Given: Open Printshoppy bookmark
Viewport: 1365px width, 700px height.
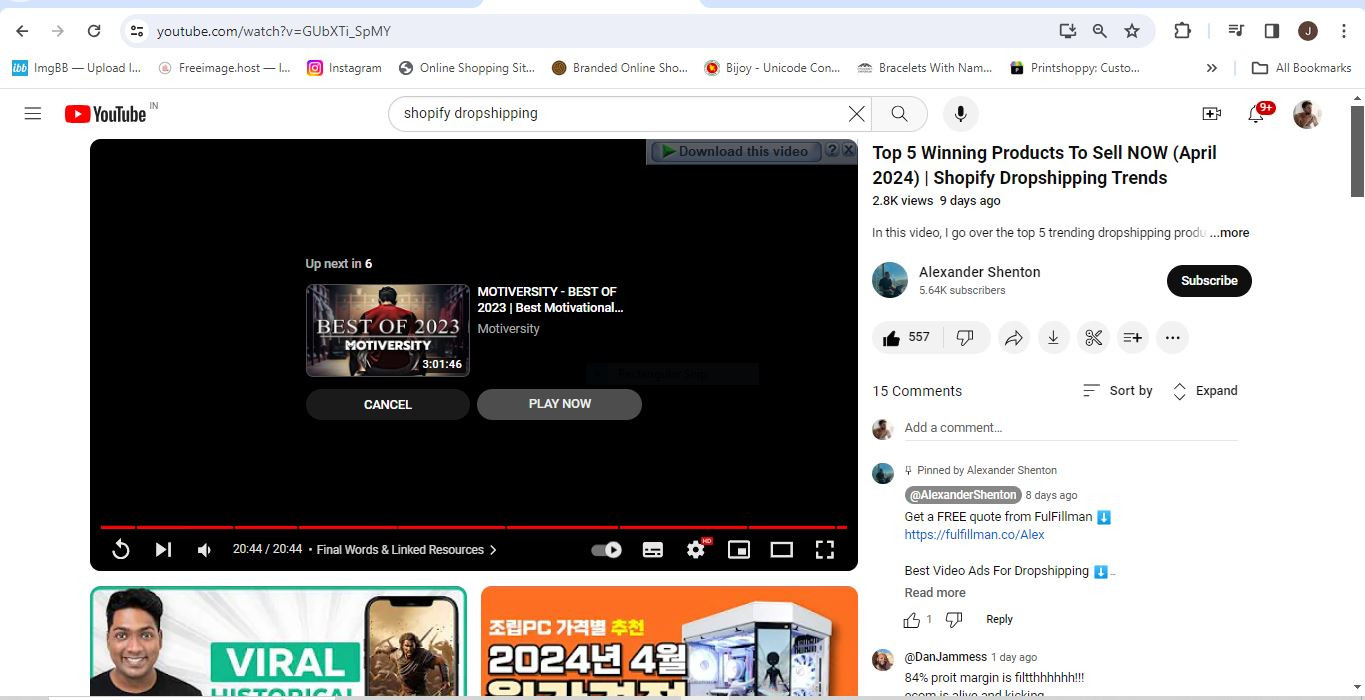Looking at the screenshot, I should click(1075, 68).
